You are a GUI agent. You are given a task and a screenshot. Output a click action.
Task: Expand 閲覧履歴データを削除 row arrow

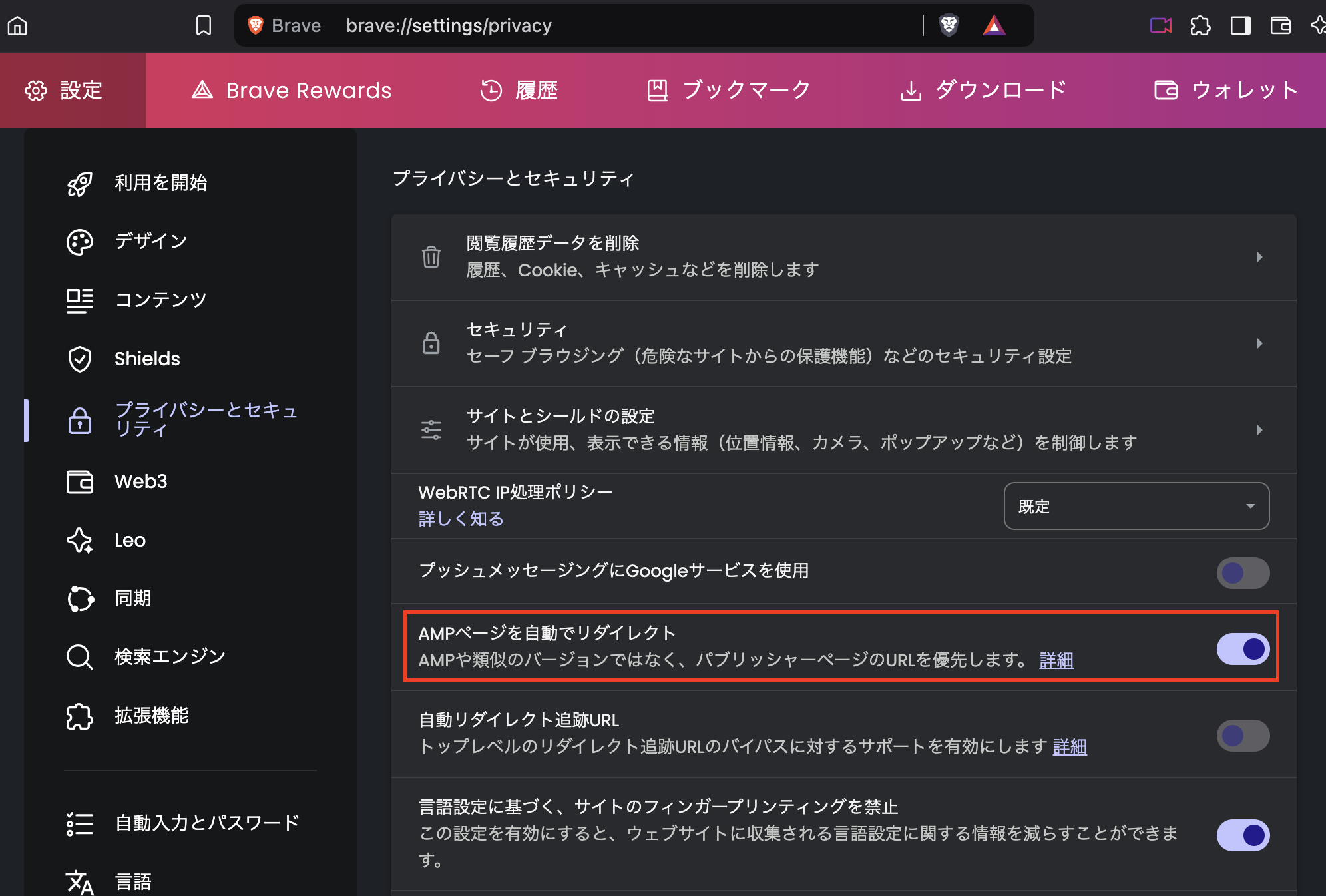[x=1259, y=257]
